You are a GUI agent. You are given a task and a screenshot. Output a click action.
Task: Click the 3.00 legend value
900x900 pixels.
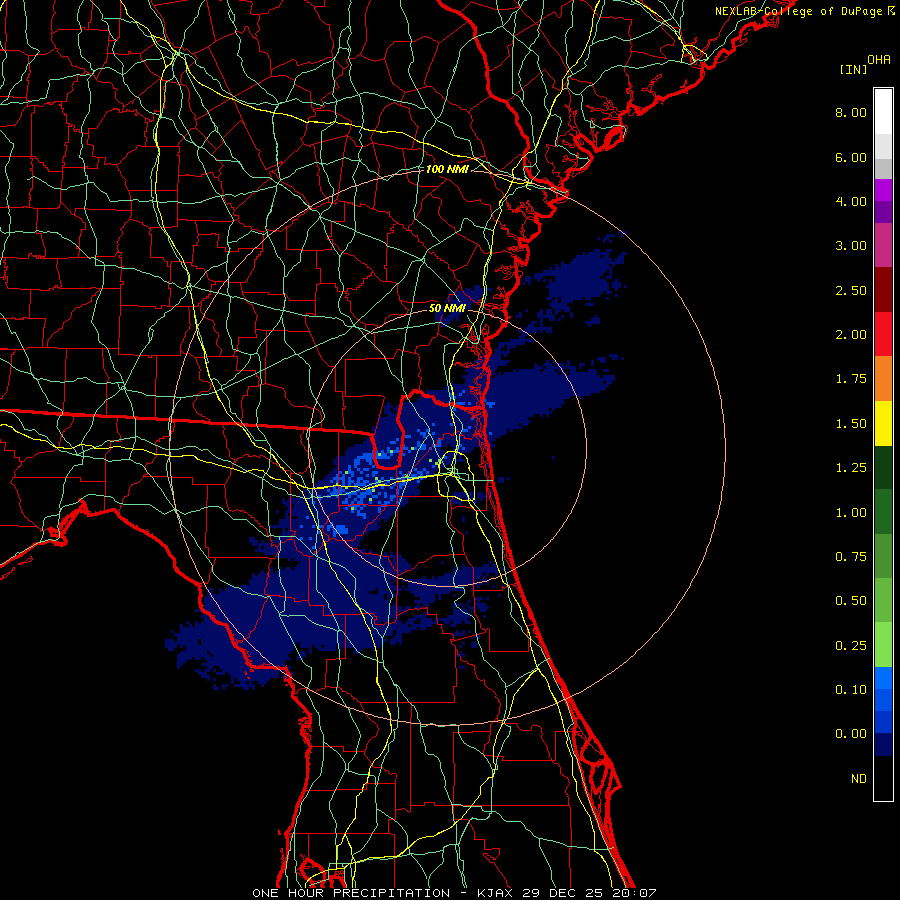click(851, 246)
